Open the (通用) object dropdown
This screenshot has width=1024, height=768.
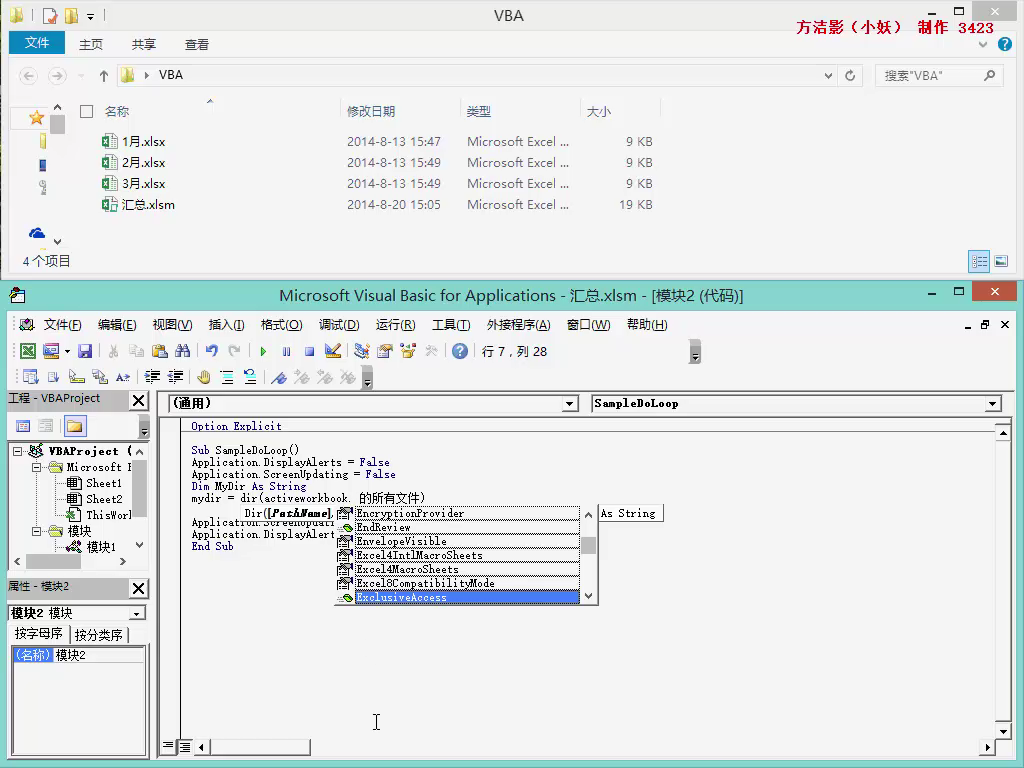tap(569, 404)
